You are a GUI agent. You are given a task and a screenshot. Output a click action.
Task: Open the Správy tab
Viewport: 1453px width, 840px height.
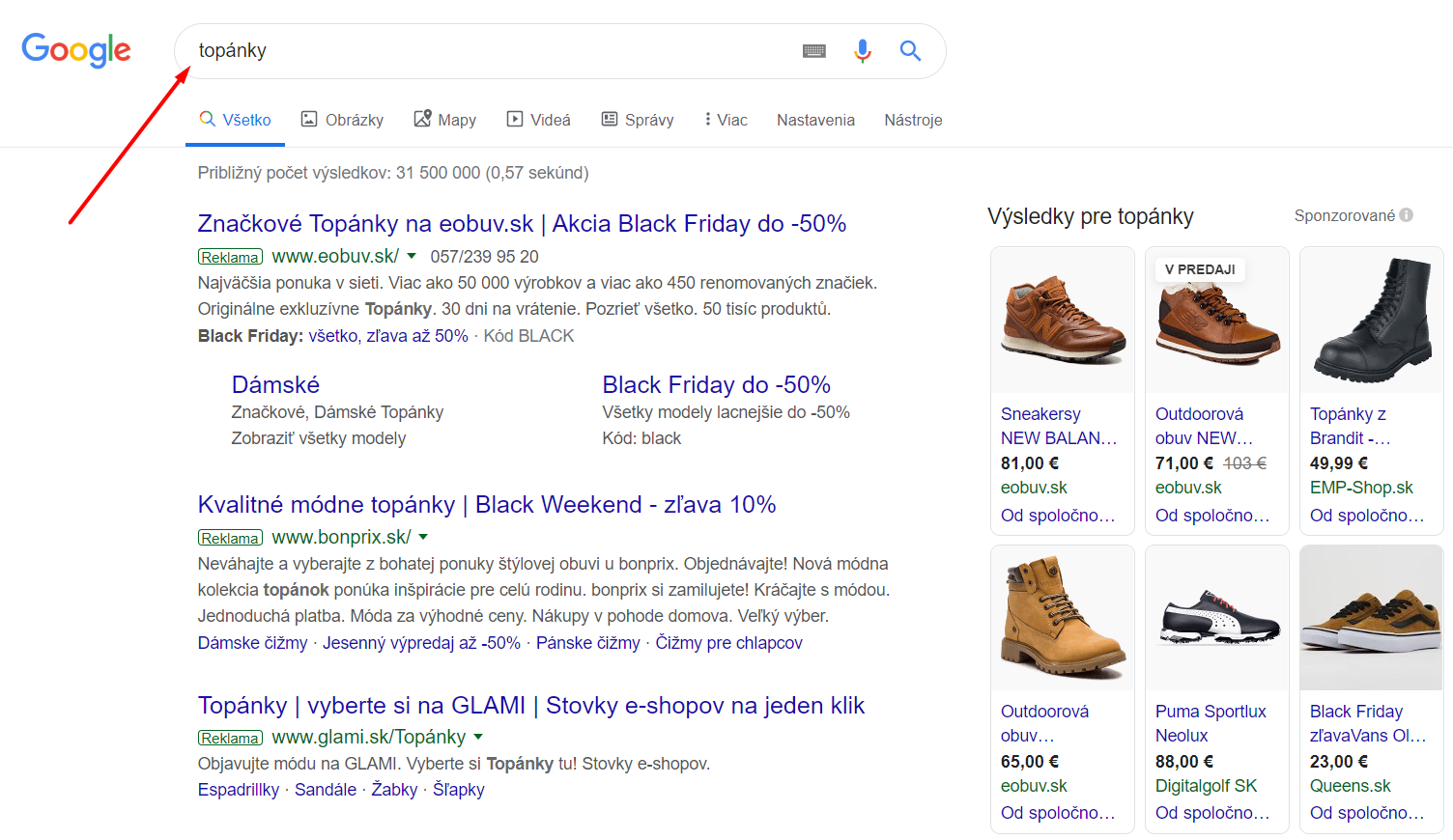(638, 120)
